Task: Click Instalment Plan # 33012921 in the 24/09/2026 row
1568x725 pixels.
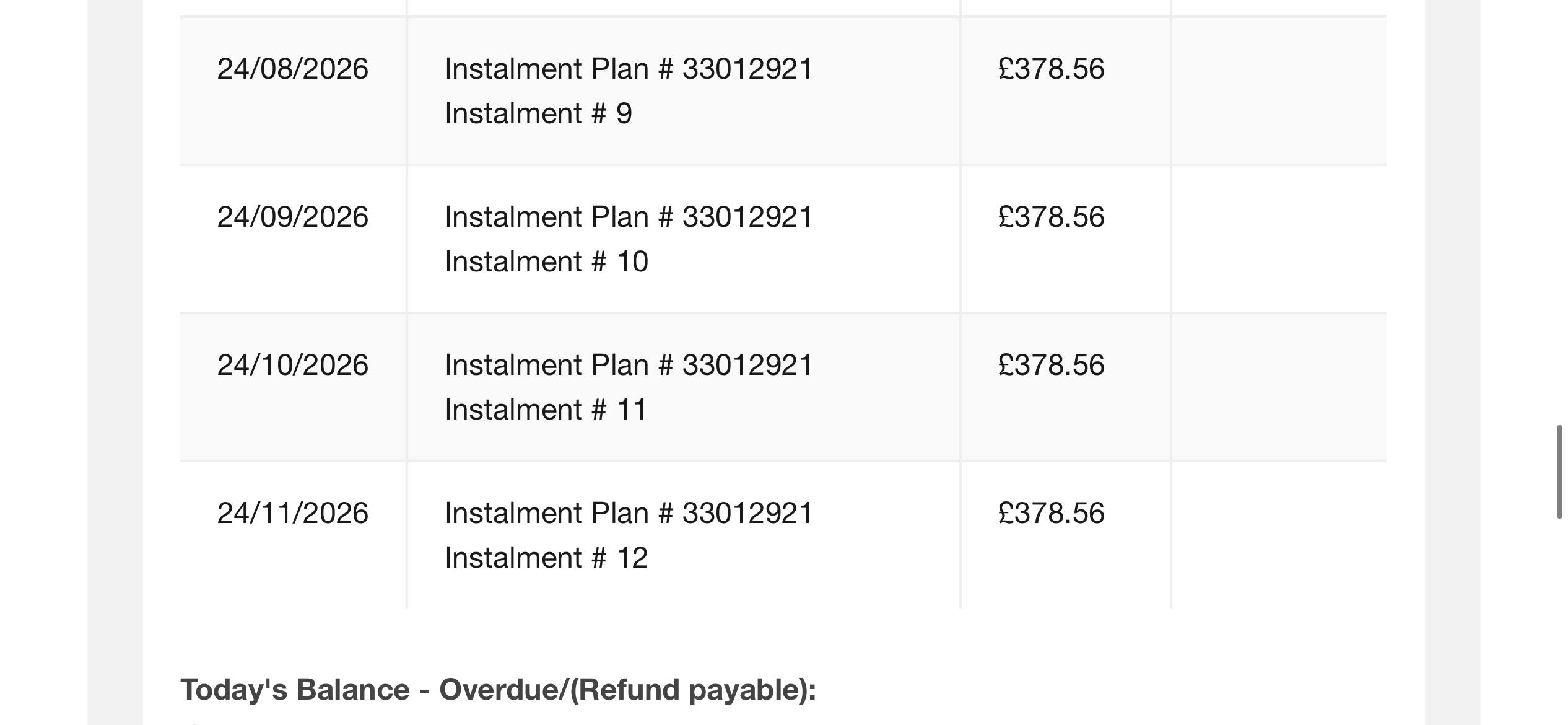Action: (629, 216)
